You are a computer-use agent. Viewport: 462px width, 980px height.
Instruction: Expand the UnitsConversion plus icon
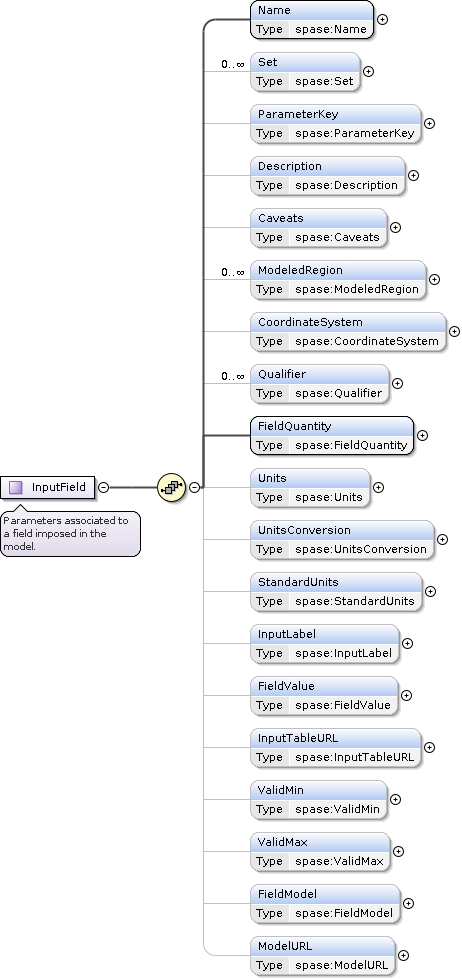click(x=442, y=539)
